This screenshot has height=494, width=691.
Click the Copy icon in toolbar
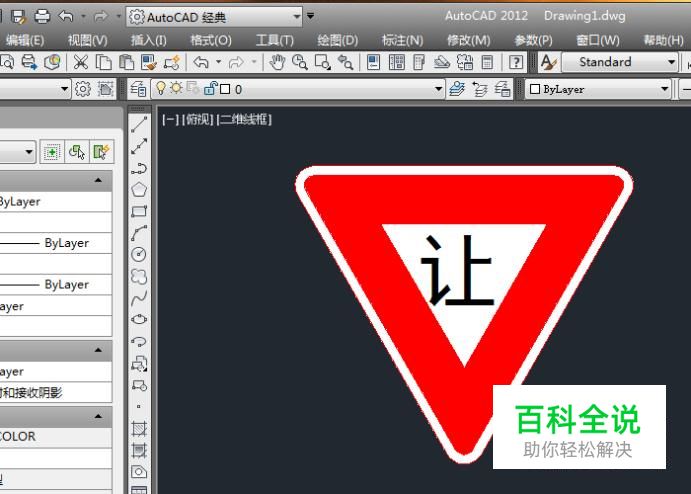tap(104, 62)
